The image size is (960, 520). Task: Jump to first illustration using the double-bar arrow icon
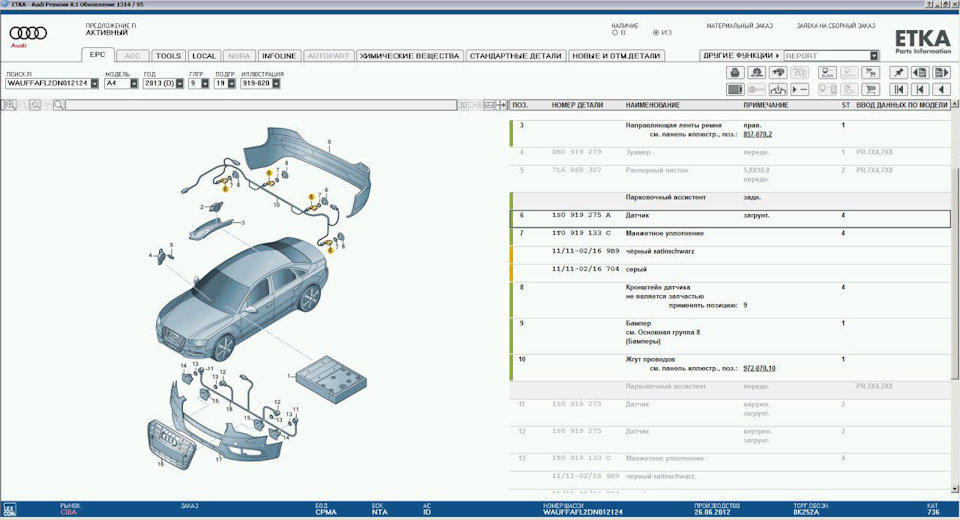pos(898,89)
